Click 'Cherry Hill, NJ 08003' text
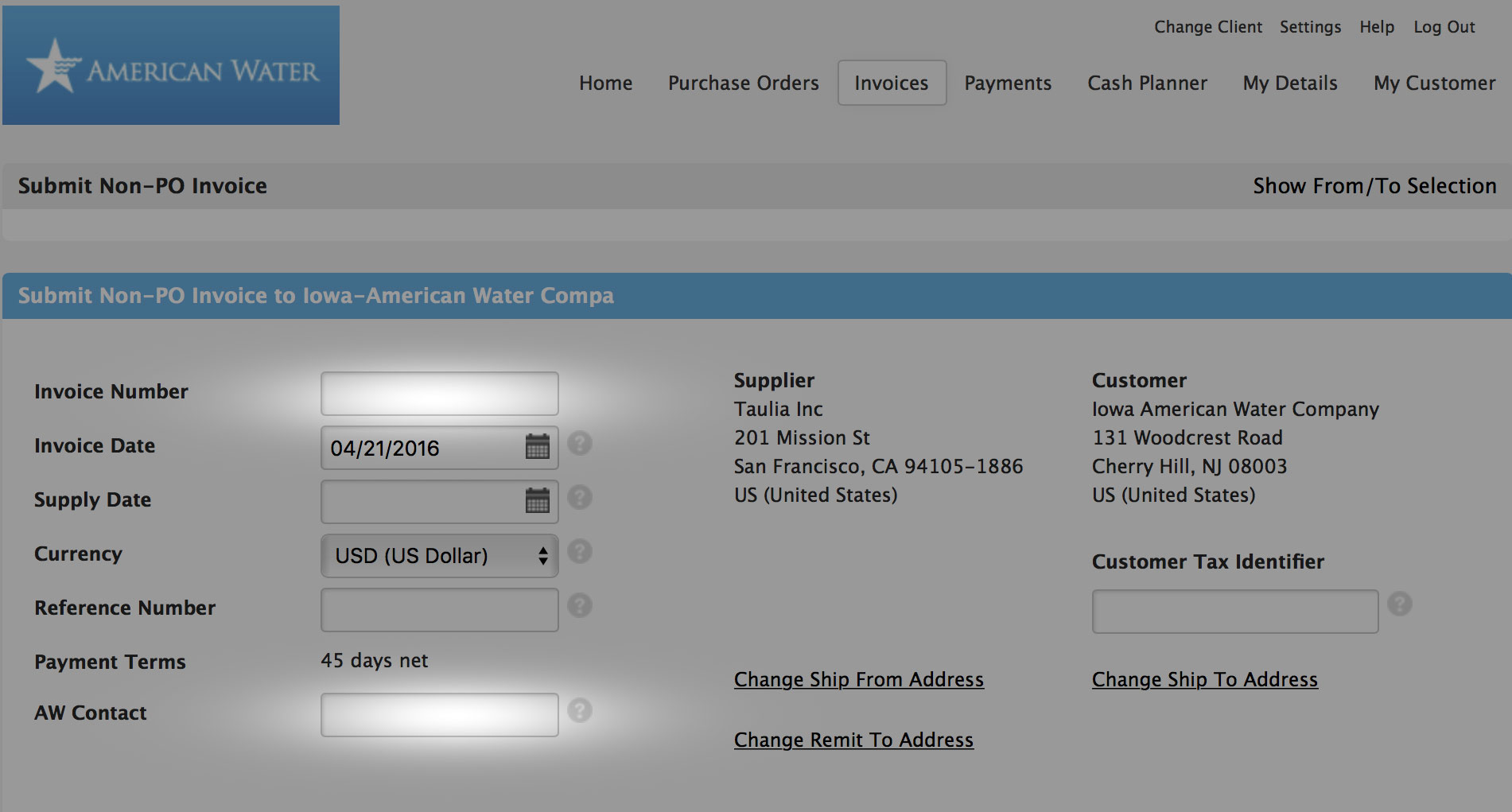Image resolution: width=1512 pixels, height=812 pixels. [x=1189, y=466]
